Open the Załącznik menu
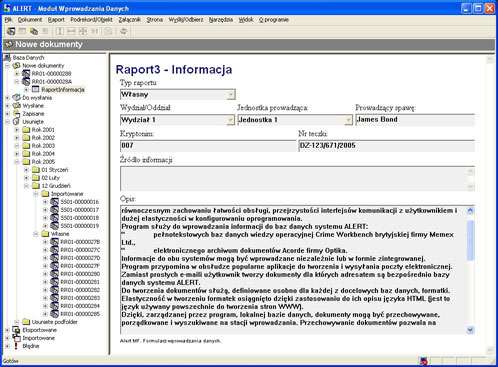This screenshot has width=498, height=367. pyautogui.click(x=130, y=20)
